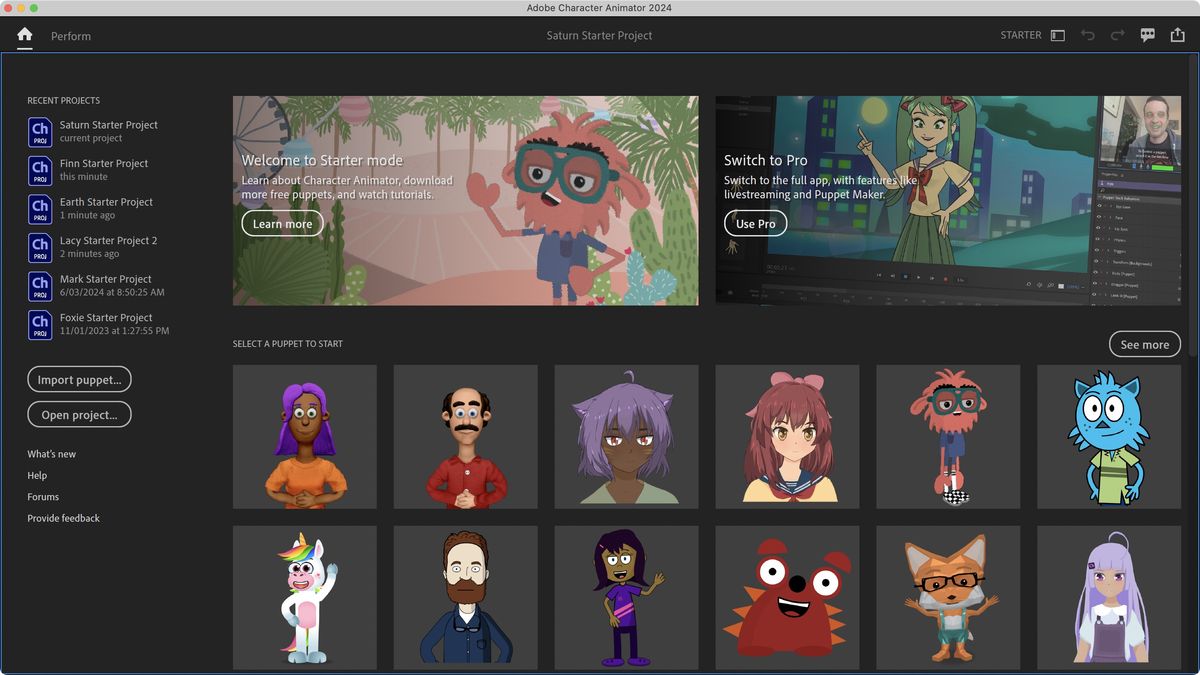
Task: Open the Finn Starter Project file icon
Action: point(40,169)
